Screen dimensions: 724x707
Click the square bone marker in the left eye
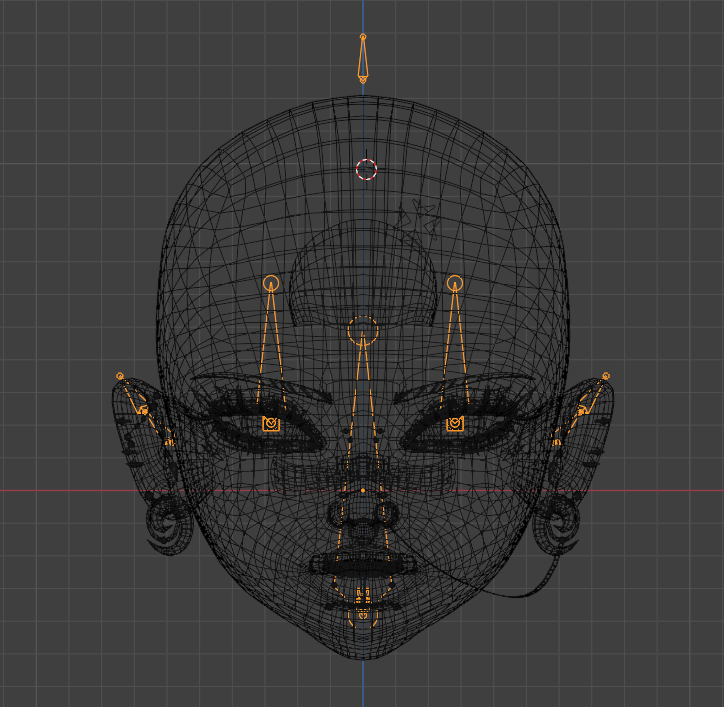271,423
